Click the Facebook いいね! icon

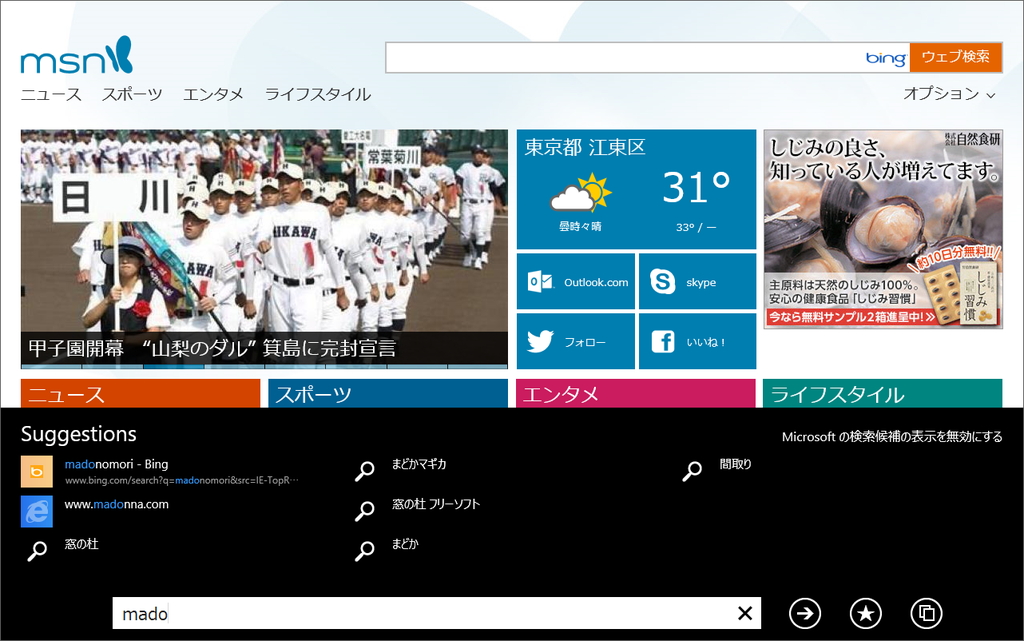pos(664,341)
